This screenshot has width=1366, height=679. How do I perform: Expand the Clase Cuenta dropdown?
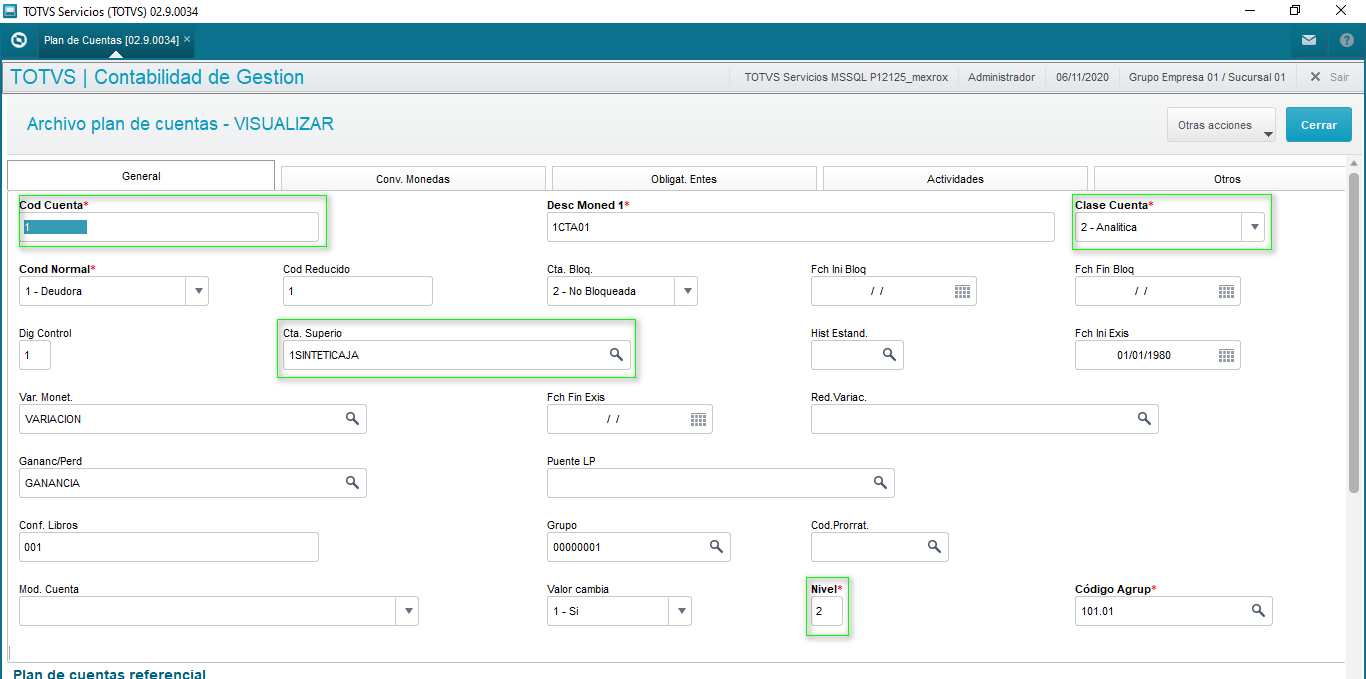1253,227
